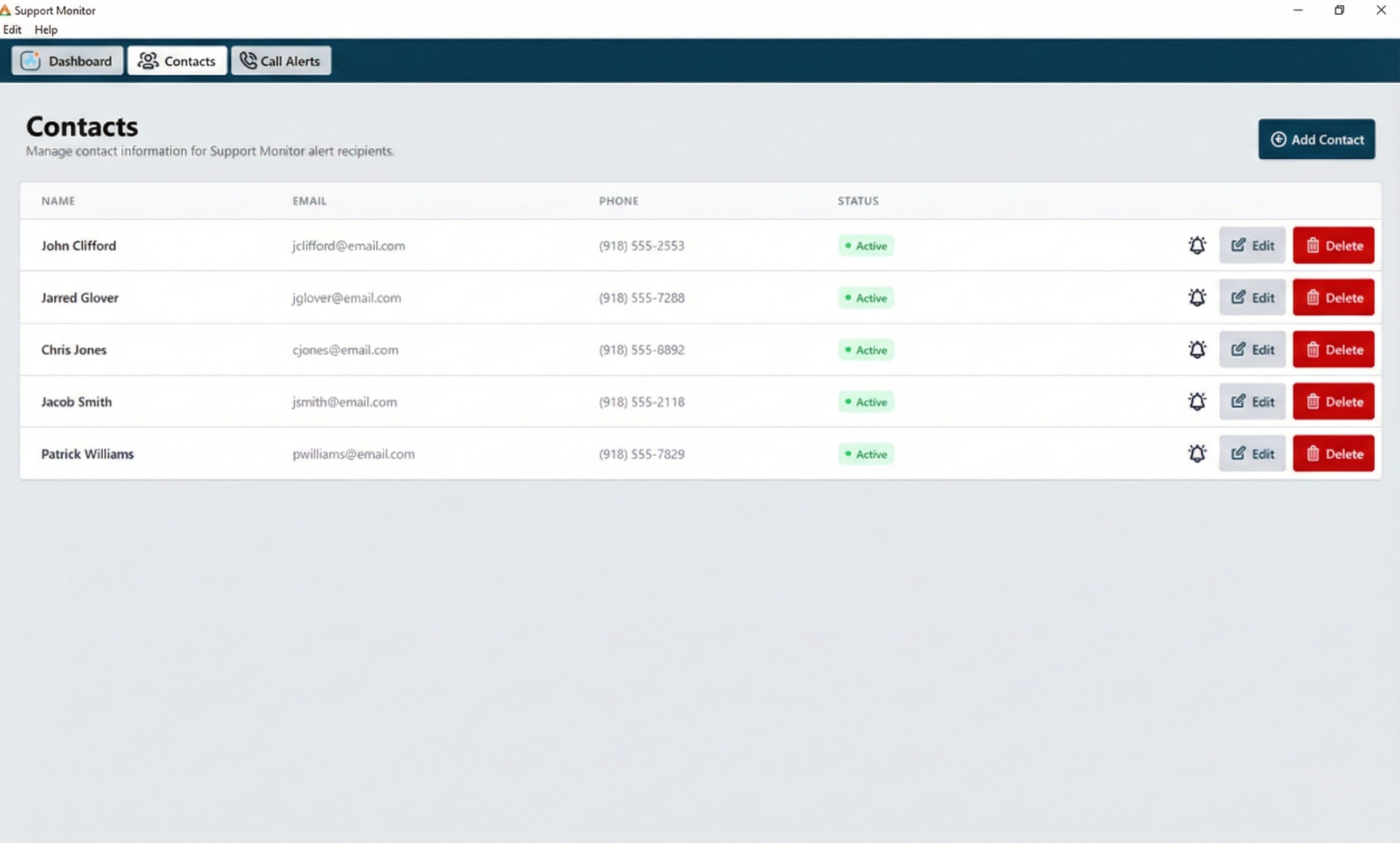
Task: Click the Name column header
Action: (x=58, y=201)
